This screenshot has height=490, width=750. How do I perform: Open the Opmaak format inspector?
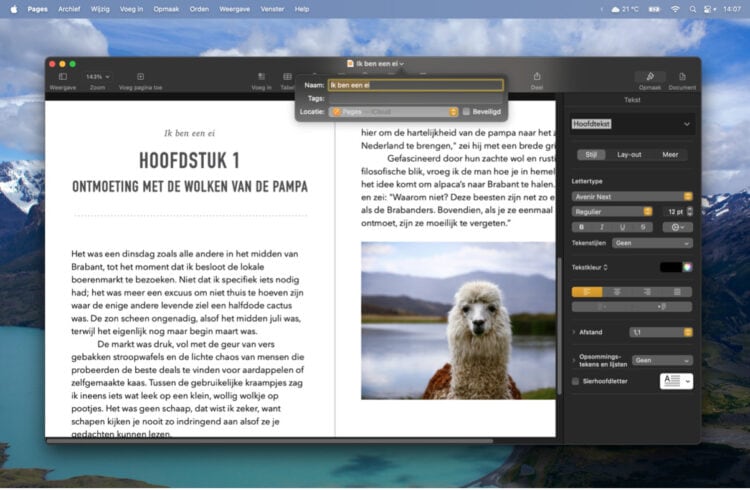click(650, 77)
